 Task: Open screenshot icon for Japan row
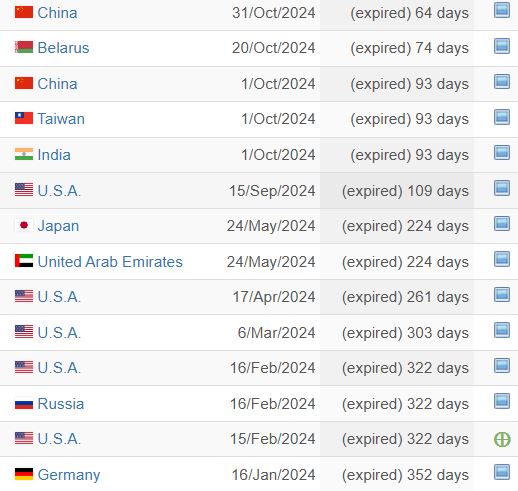(x=502, y=224)
